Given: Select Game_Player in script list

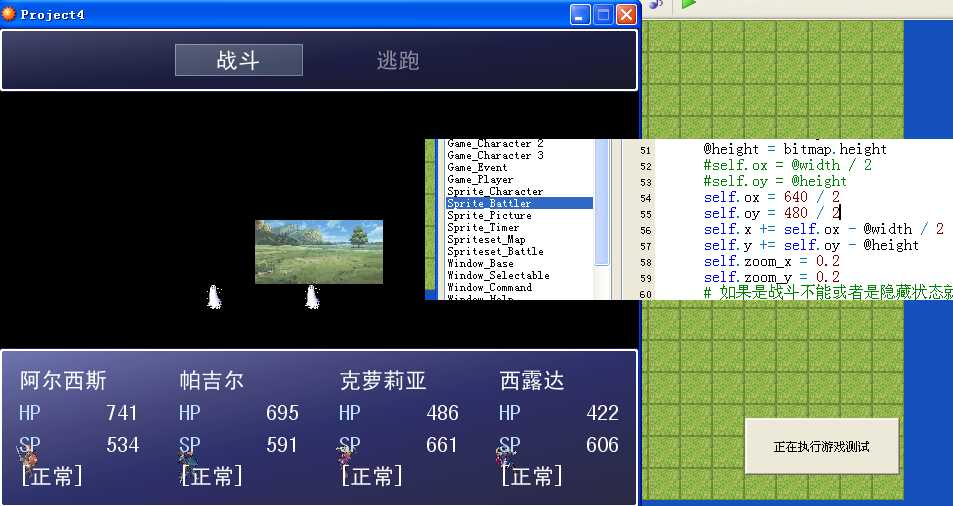Looking at the screenshot, I should click(480, 180).
